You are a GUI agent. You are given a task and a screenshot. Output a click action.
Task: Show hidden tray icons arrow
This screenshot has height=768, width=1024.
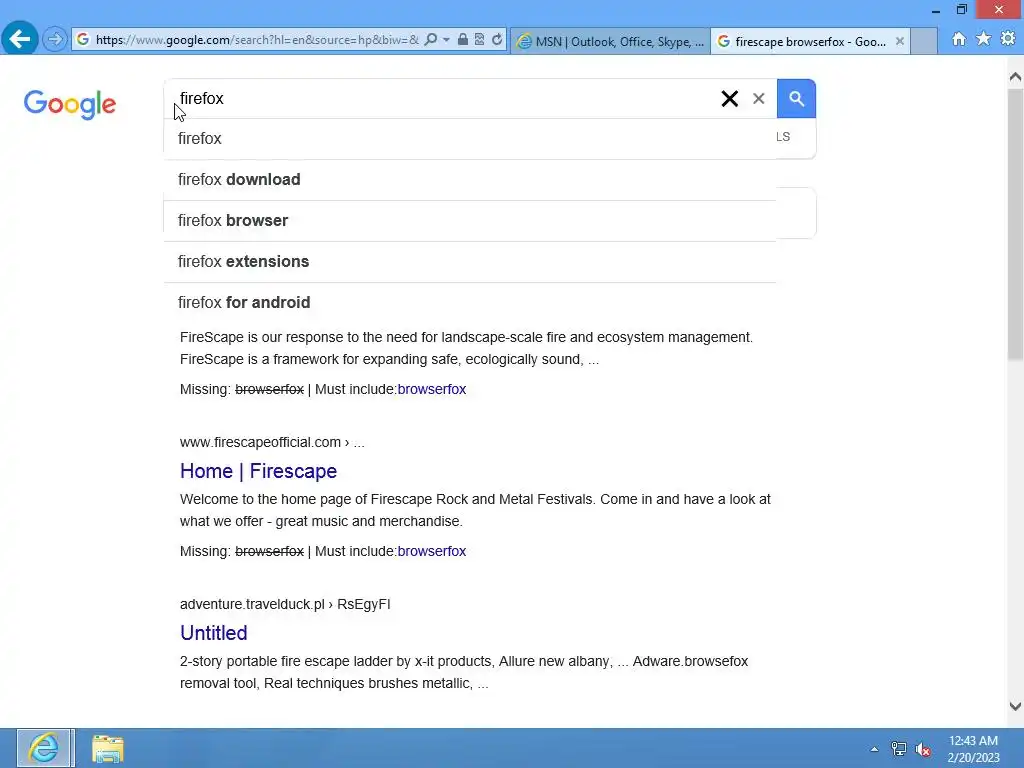(x=874, y=749)
